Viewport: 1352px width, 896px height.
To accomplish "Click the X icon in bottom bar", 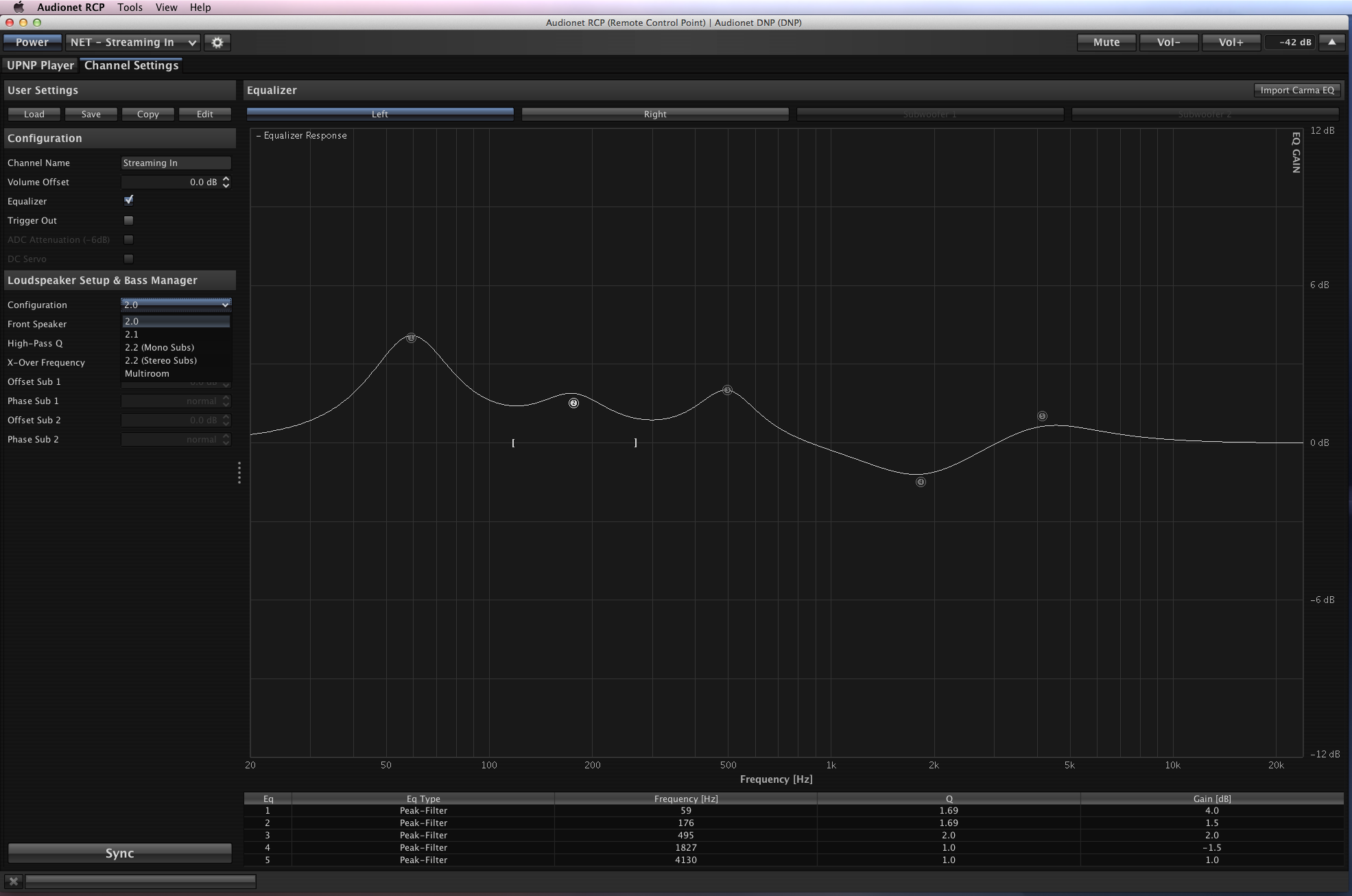I will 14,882.
